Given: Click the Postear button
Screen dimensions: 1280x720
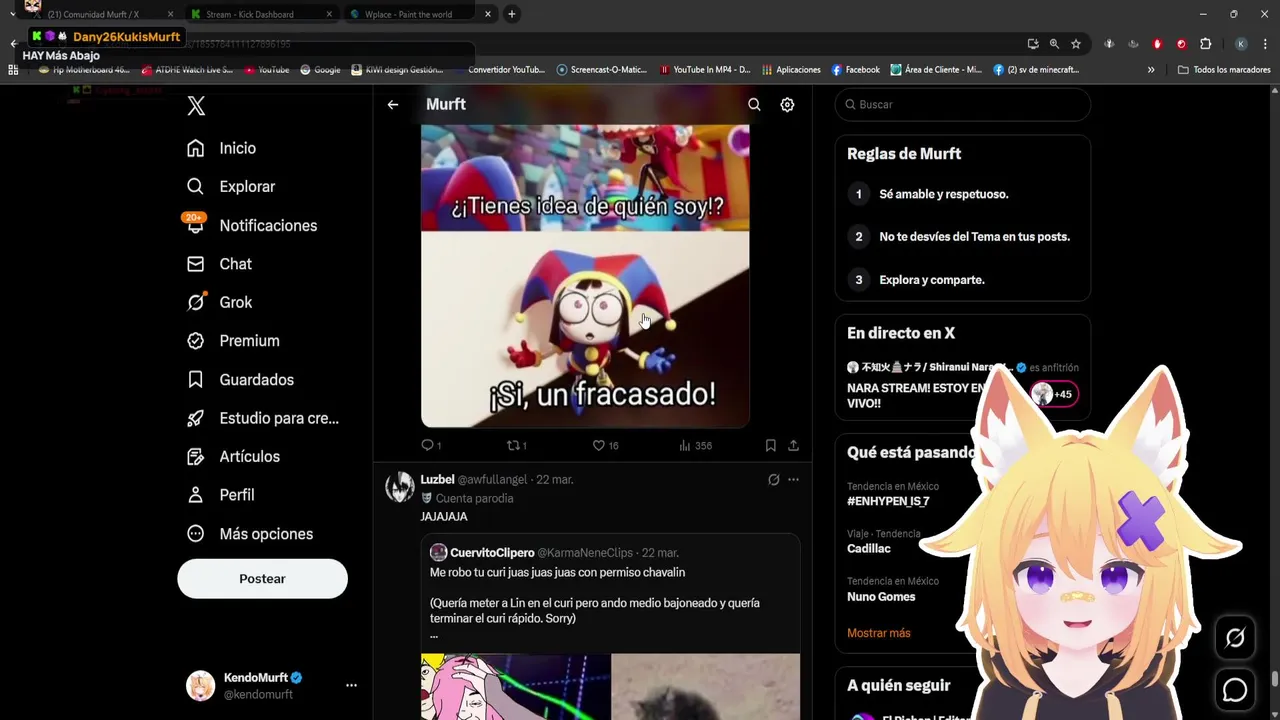Looking at the screenshot, I should point(262,579).
